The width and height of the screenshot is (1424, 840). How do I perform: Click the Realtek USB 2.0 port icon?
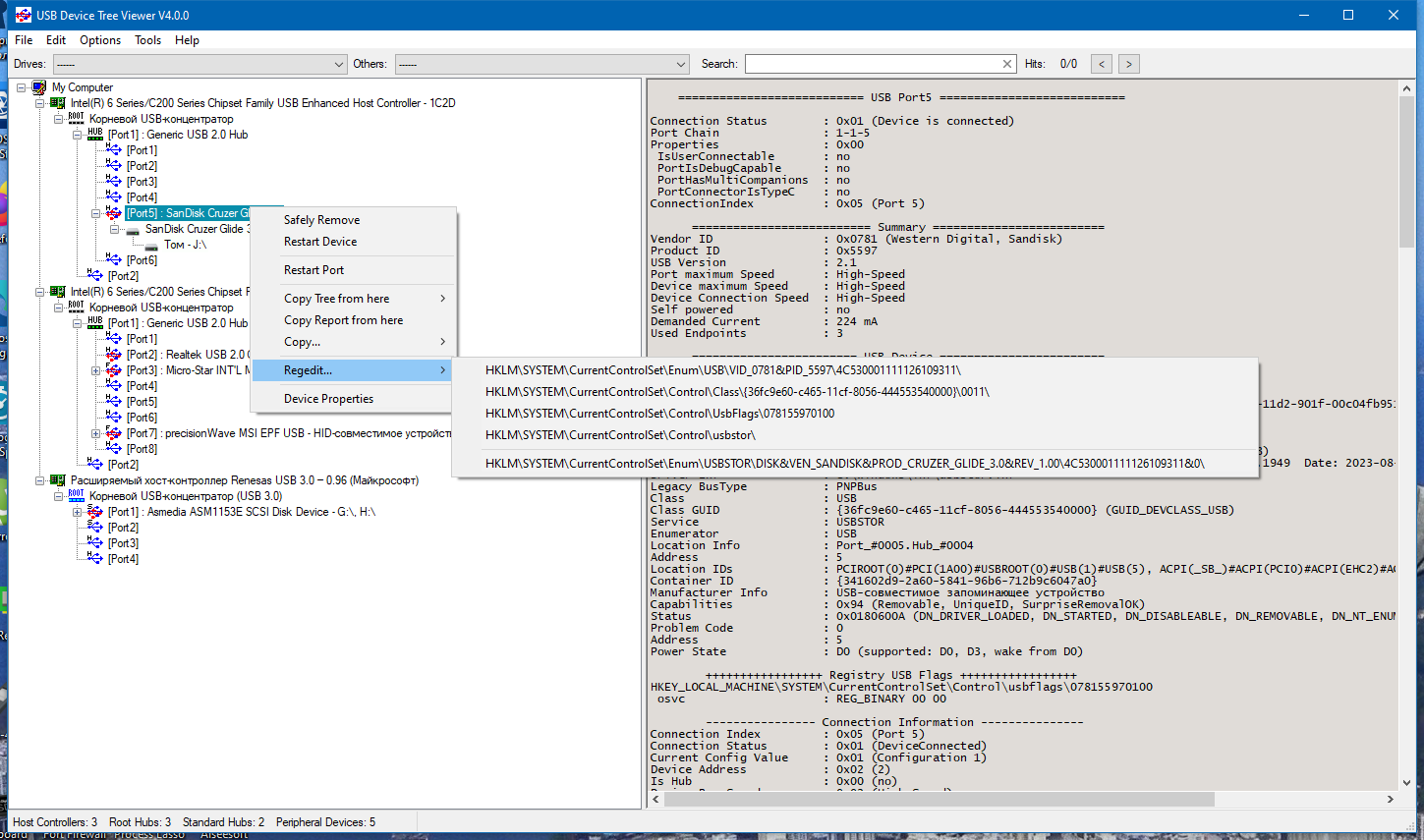[114, 355]
